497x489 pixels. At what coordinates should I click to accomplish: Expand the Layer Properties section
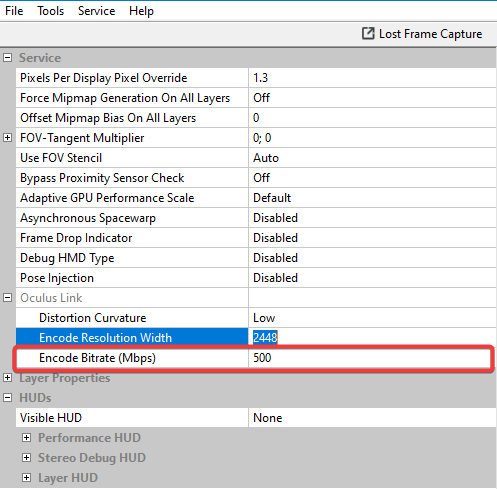click(x=7, y=378)
